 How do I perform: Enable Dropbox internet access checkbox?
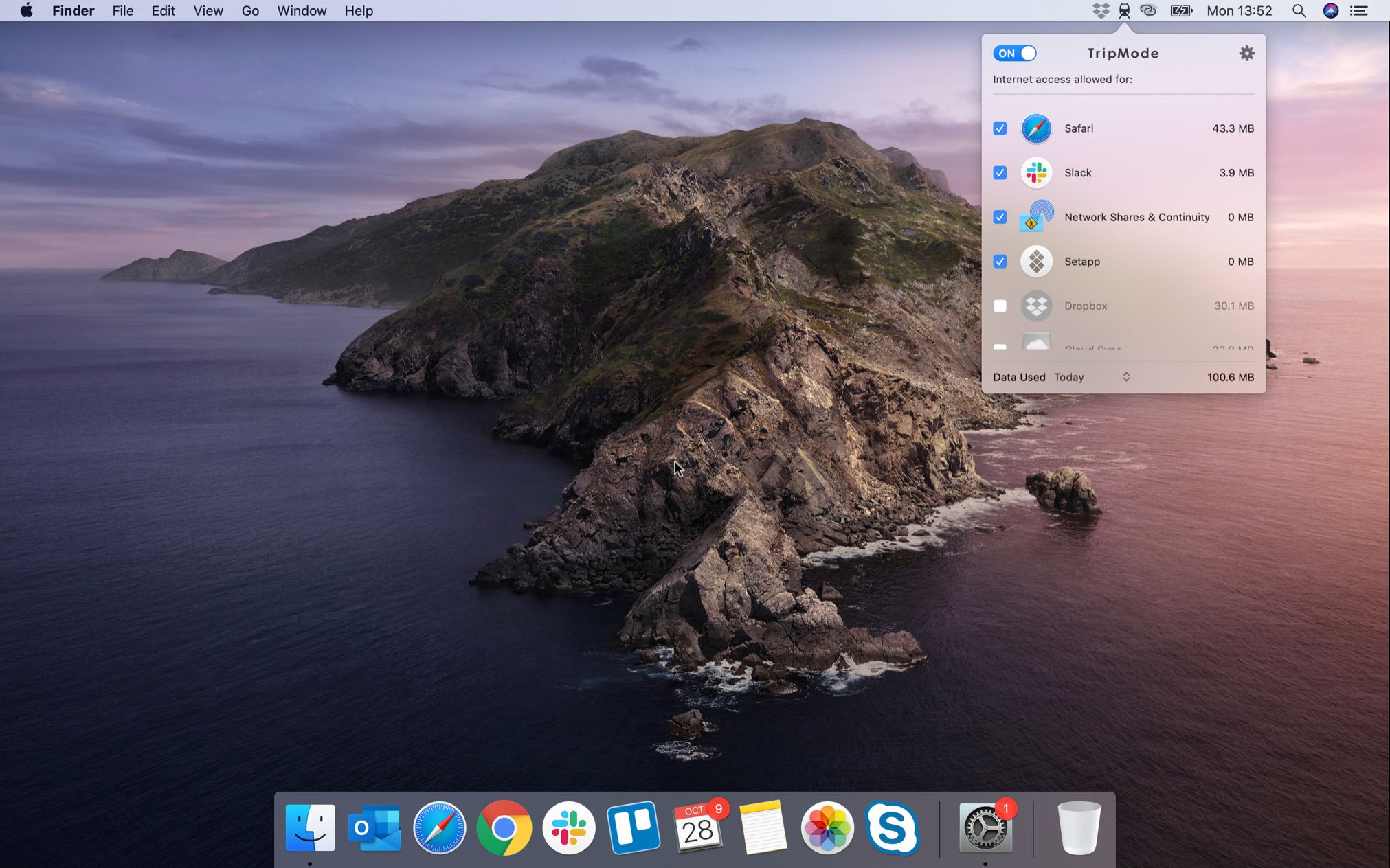(1000, 306)
